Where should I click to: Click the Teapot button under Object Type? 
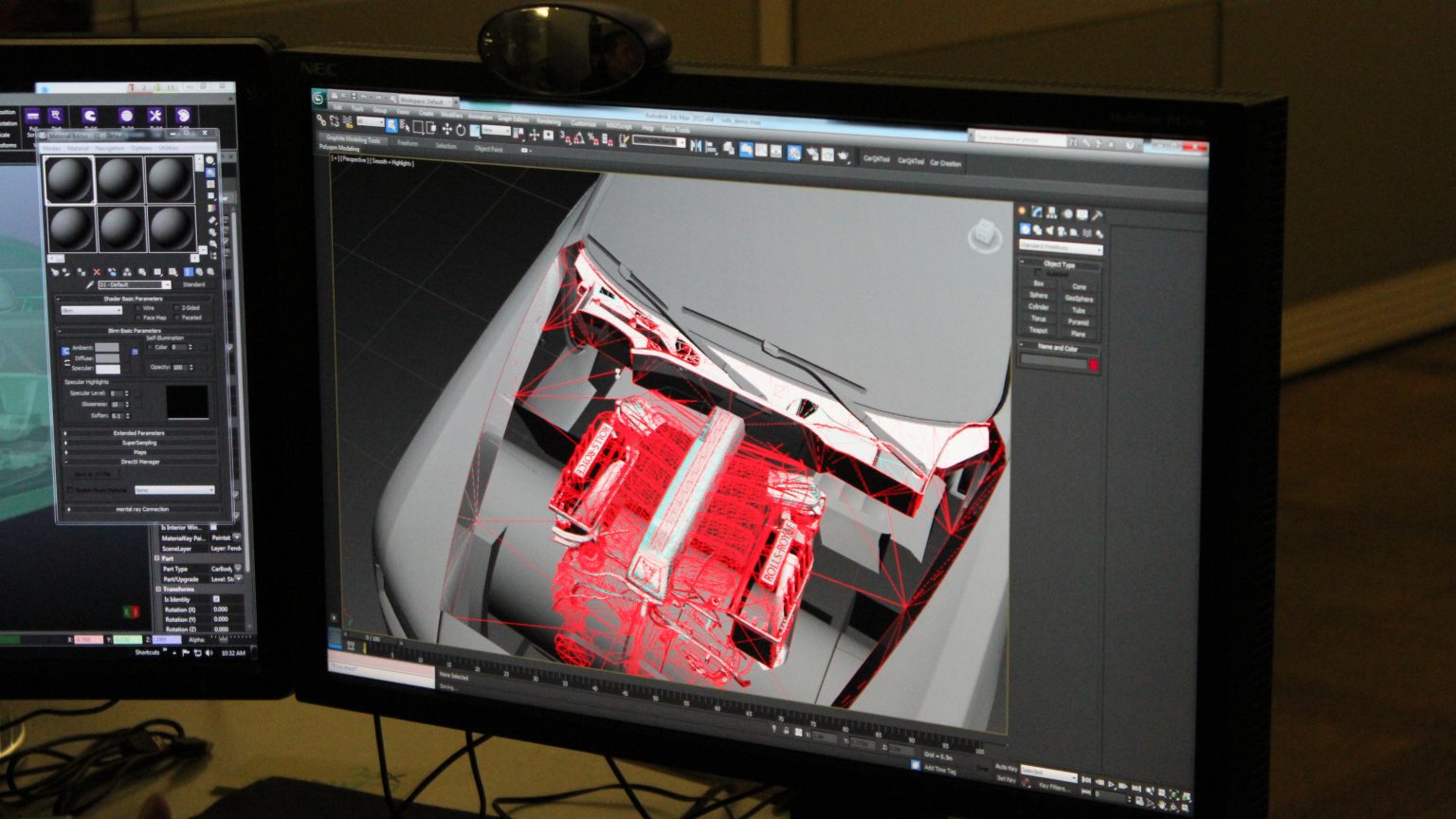pyautogui.click(x=1038, y=329)
